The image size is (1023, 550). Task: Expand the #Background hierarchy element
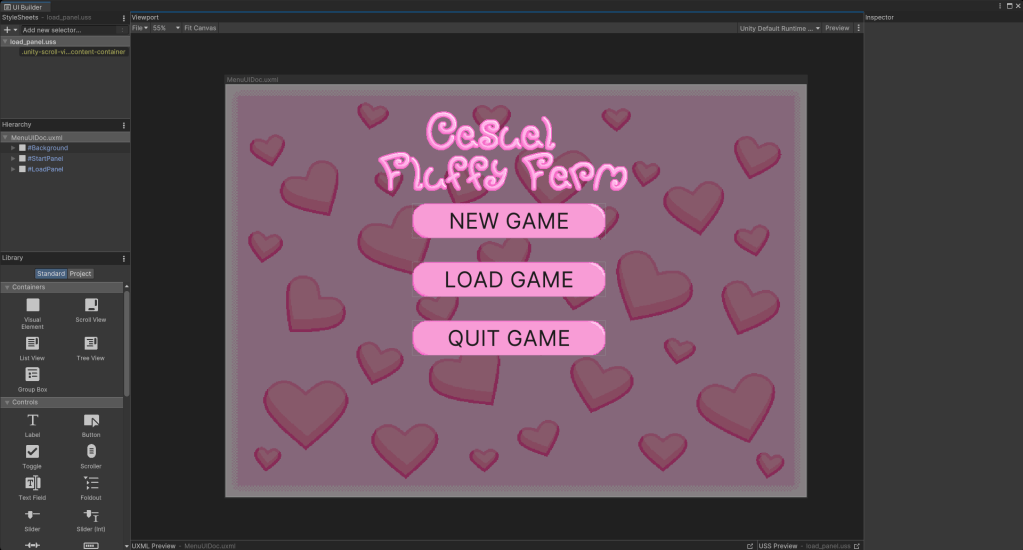pyautogui.click(x=13, y=148)
